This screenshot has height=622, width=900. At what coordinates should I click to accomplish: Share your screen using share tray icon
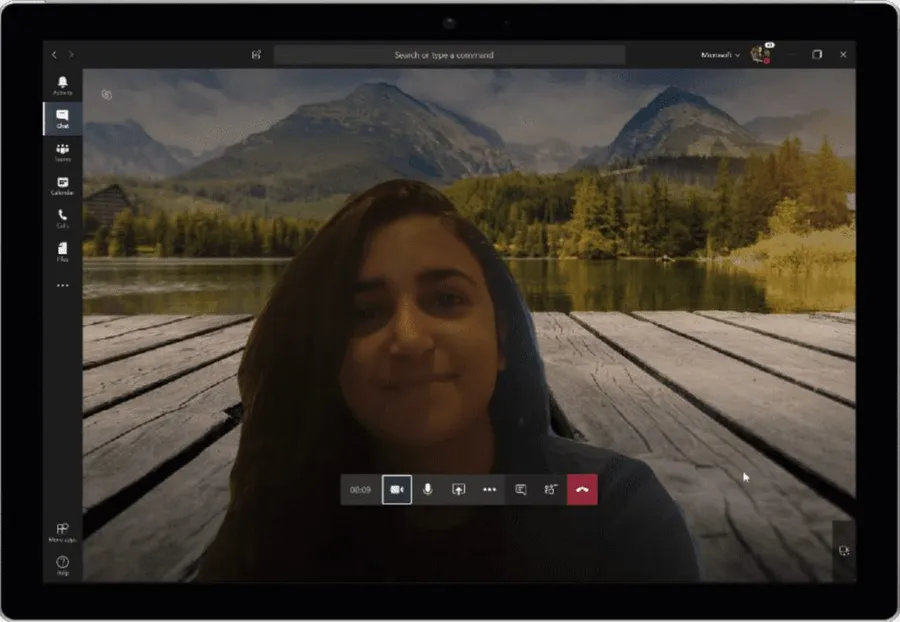458,490
